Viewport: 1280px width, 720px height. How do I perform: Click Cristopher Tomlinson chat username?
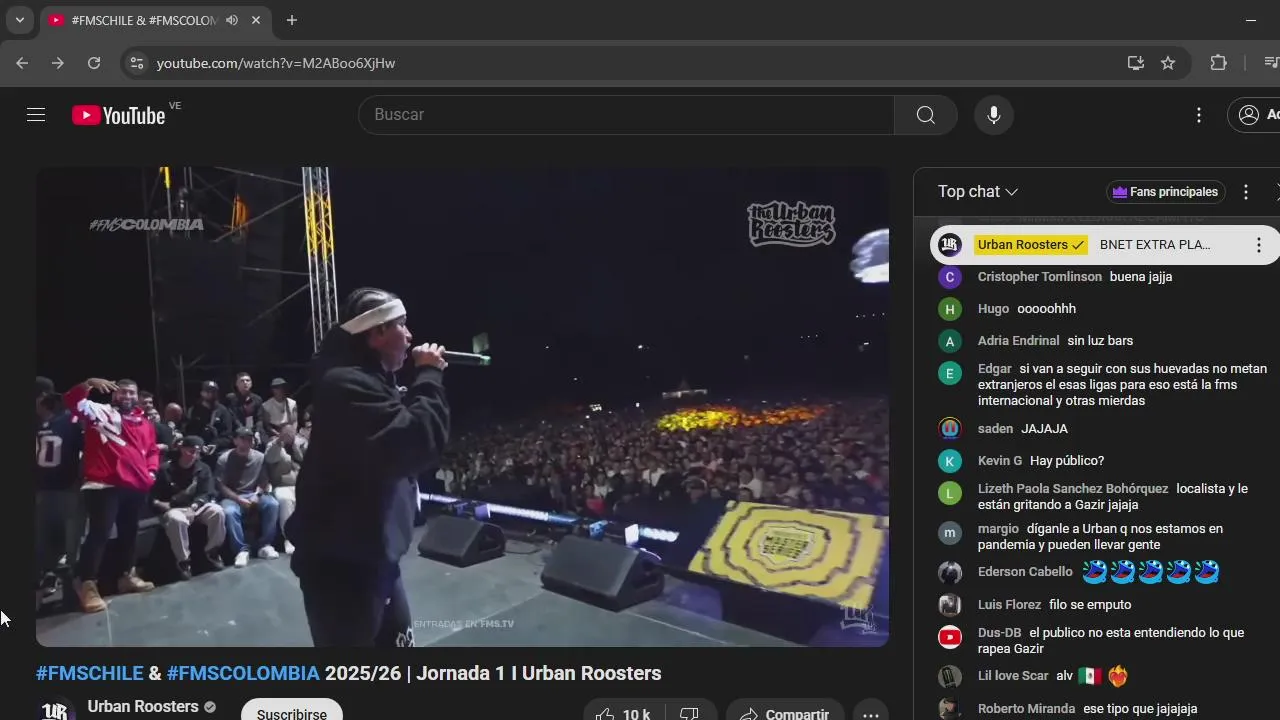click(x=1040, y=277)
